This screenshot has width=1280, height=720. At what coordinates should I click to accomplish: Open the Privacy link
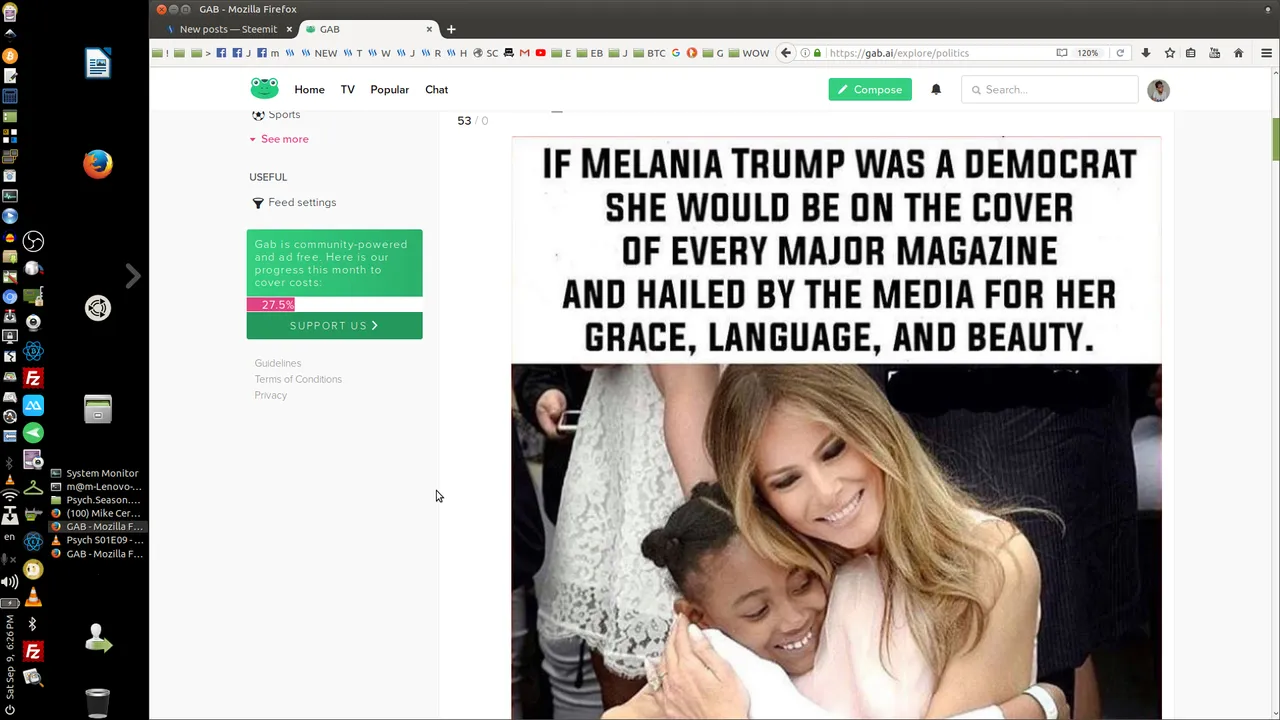(x=271, y=395)
